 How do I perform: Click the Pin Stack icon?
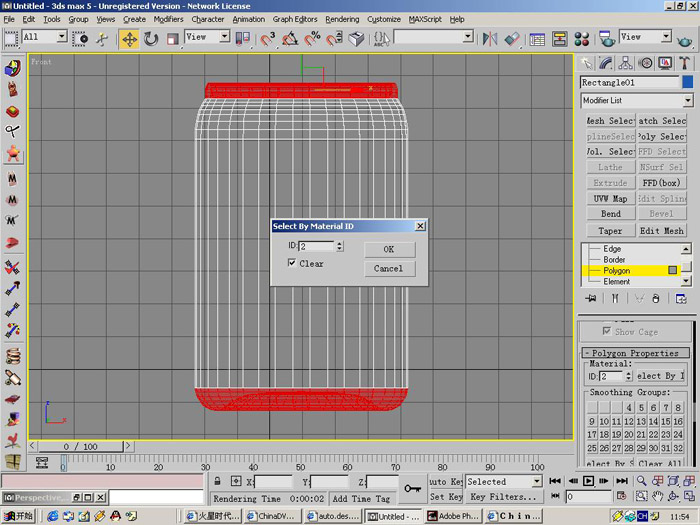[x=591, y=298]
